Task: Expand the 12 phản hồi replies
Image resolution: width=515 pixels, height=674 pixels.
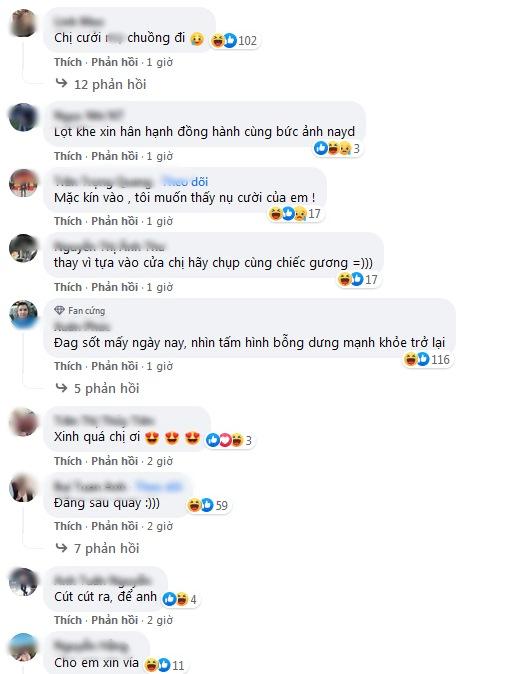Action: (101, 84)
